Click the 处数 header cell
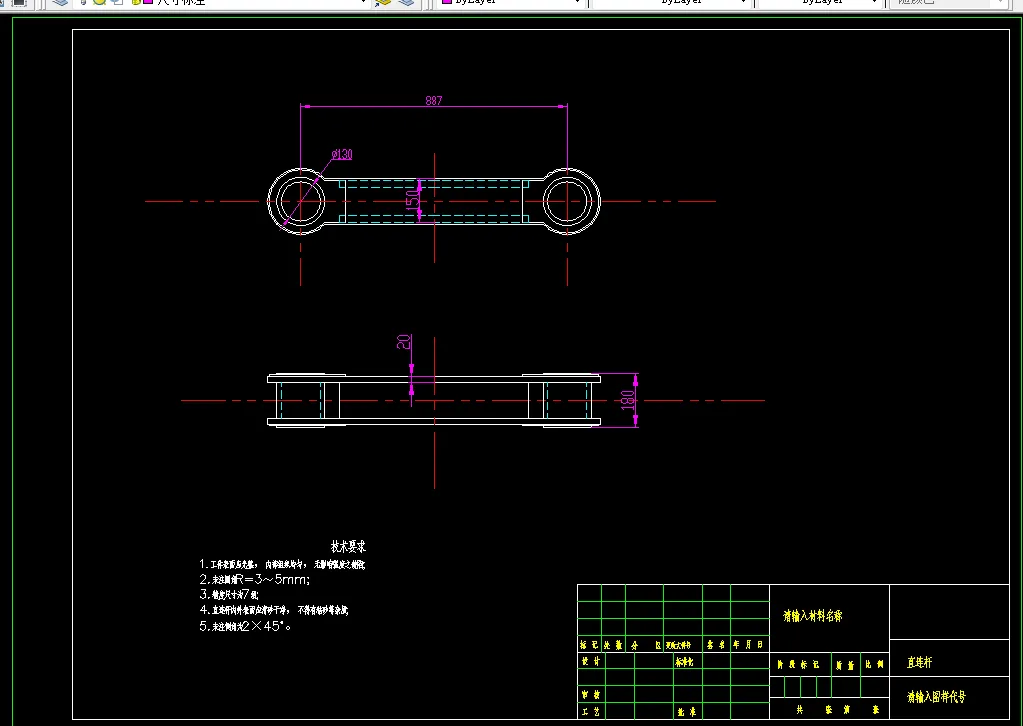Viewport: 1023px width, 726px height. [x=613, y=644]
